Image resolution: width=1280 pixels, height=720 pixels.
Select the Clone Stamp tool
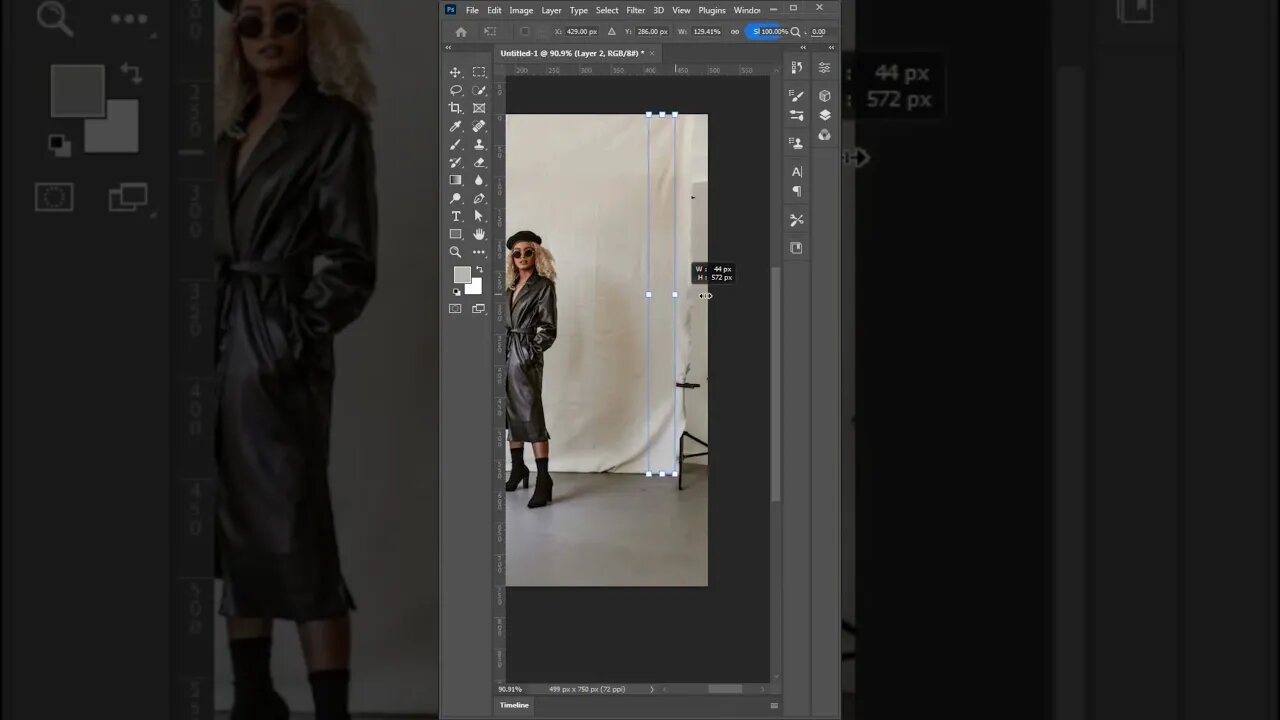[479, 144]
